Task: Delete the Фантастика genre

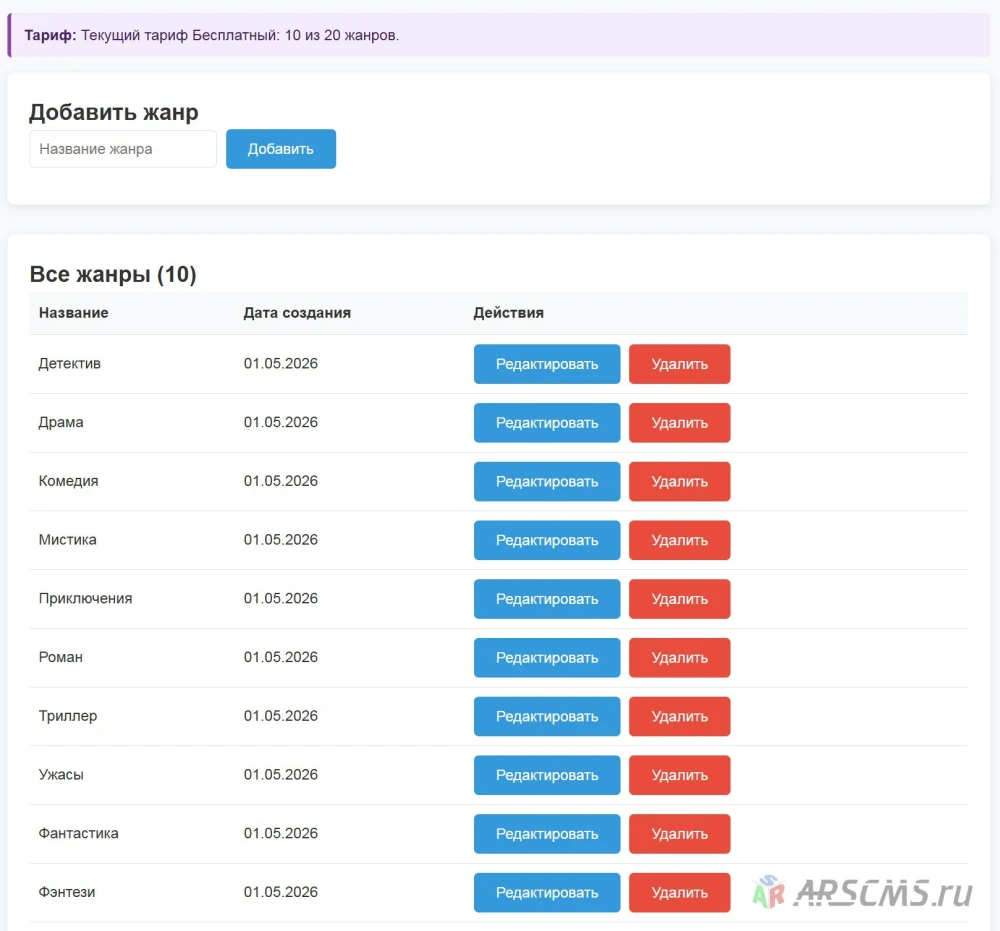Action: pyautogui.click(x=679, y=833)
